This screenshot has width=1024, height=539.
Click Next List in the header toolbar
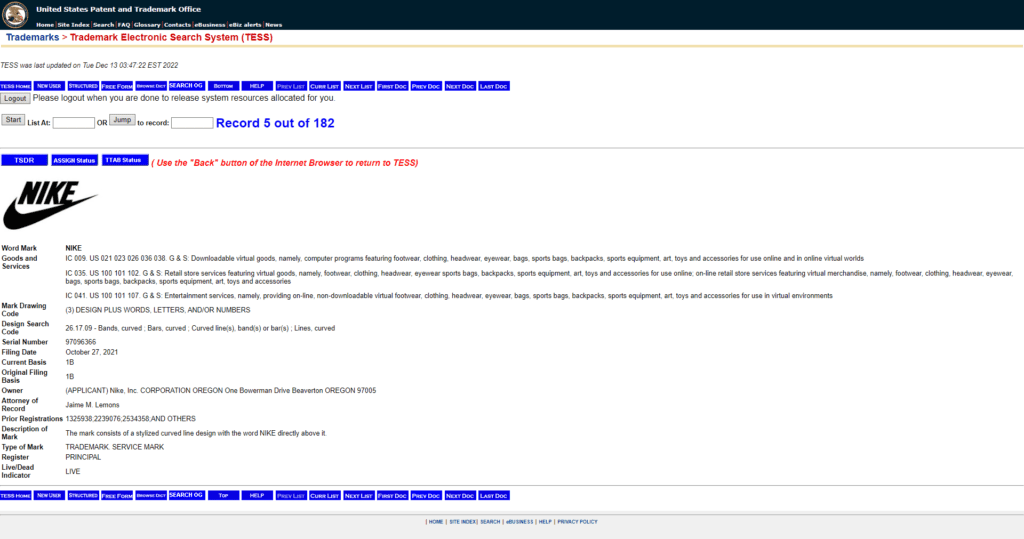359,86
